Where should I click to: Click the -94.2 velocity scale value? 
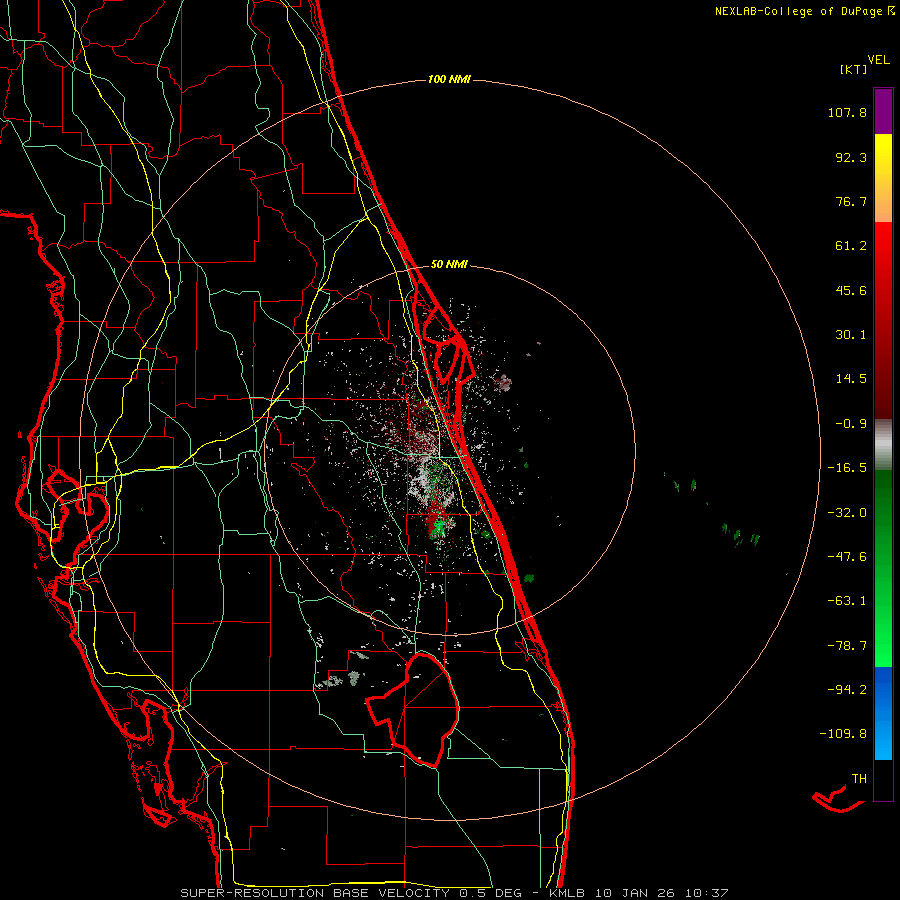847,689
